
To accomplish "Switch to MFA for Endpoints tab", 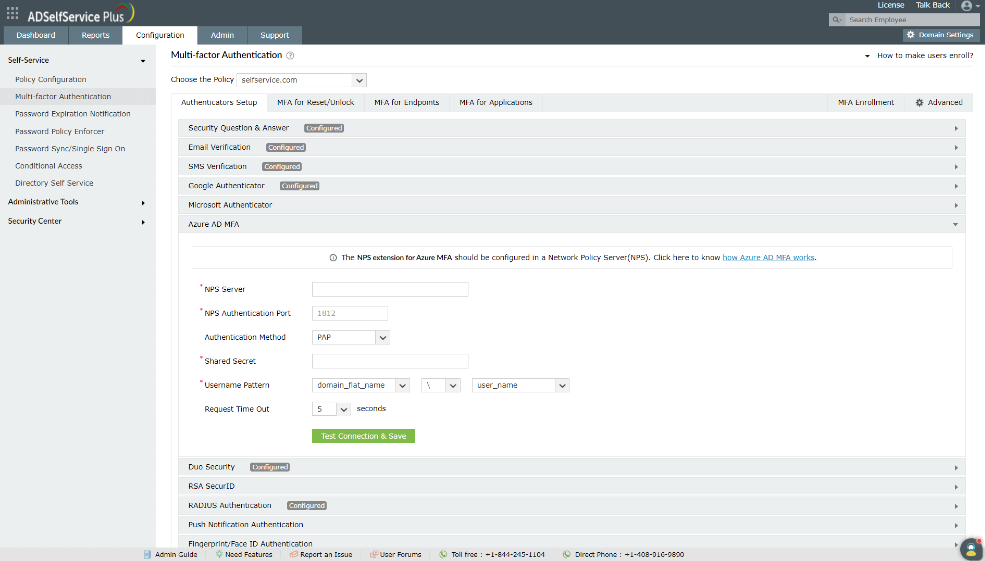I will pos(407,102).
